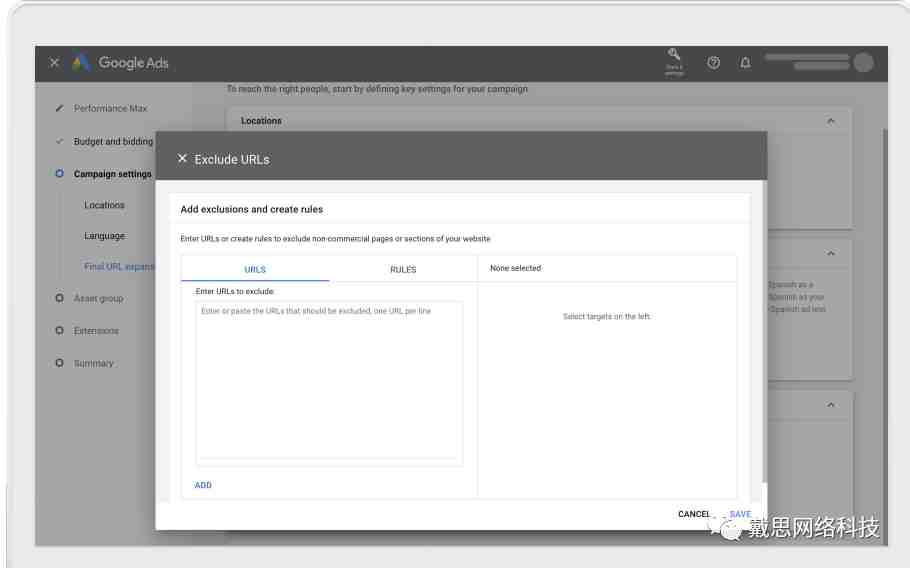Open Performance Max in the sidebar

(110, 108)
